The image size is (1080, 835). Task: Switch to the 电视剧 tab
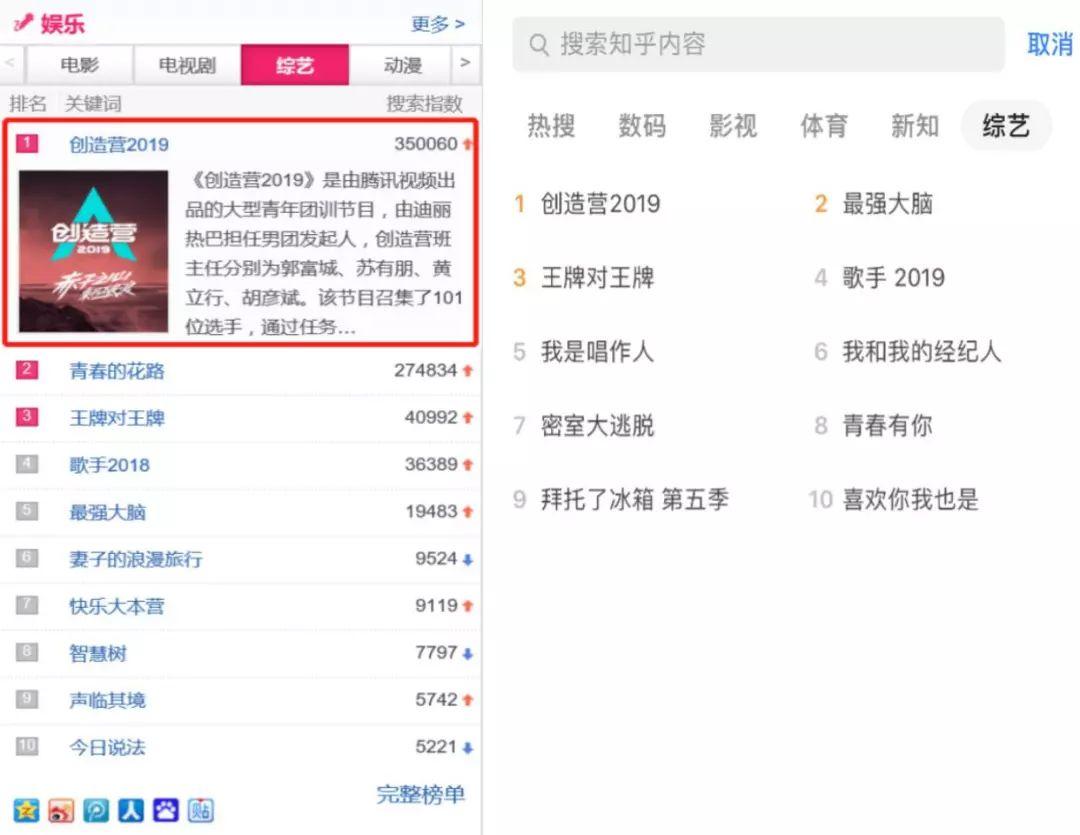click(x=187, y=65)
